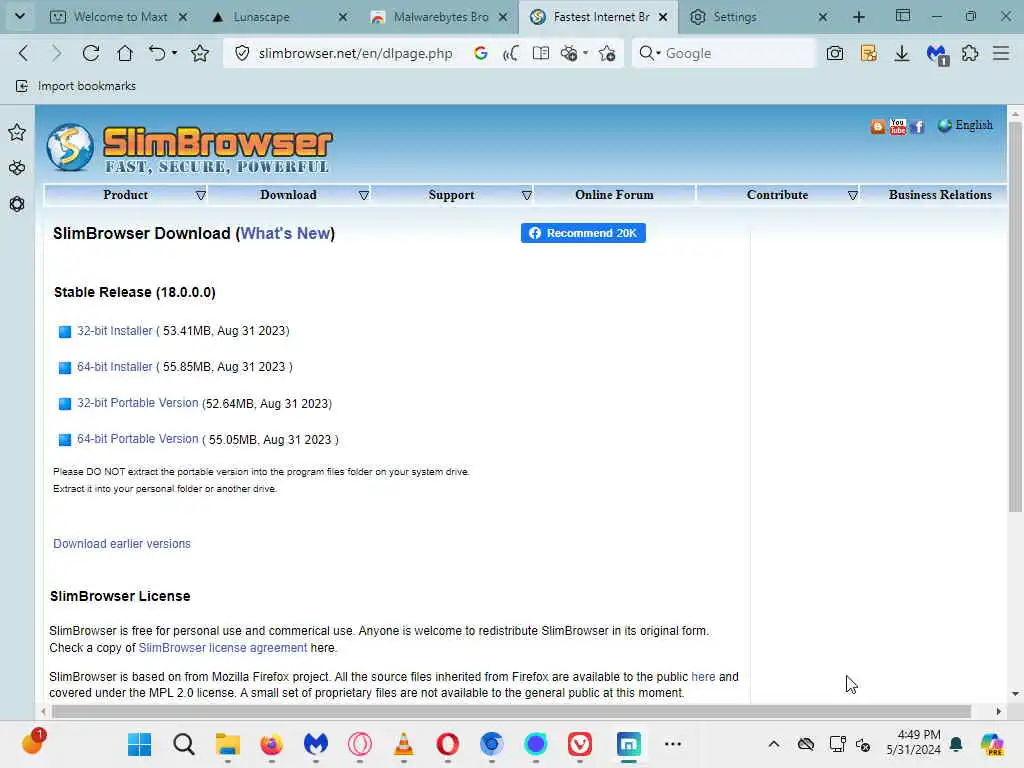Close the Lunascape tab

coord(343,17)
